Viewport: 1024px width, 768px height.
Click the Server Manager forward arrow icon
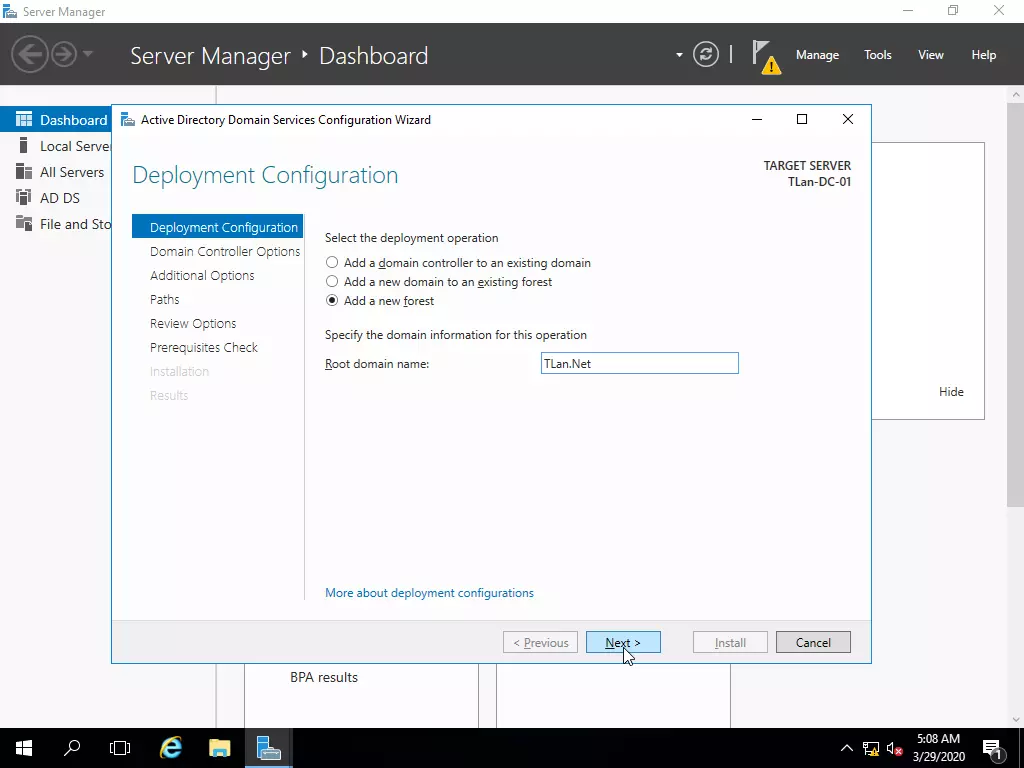click(64, 54)
